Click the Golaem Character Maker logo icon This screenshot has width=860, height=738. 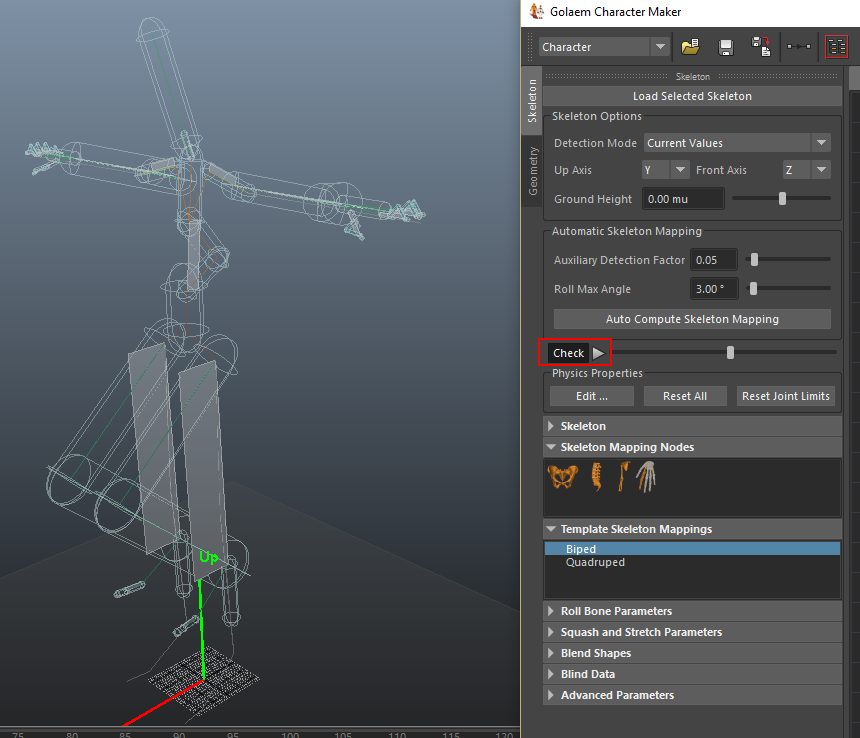(536, 12)
